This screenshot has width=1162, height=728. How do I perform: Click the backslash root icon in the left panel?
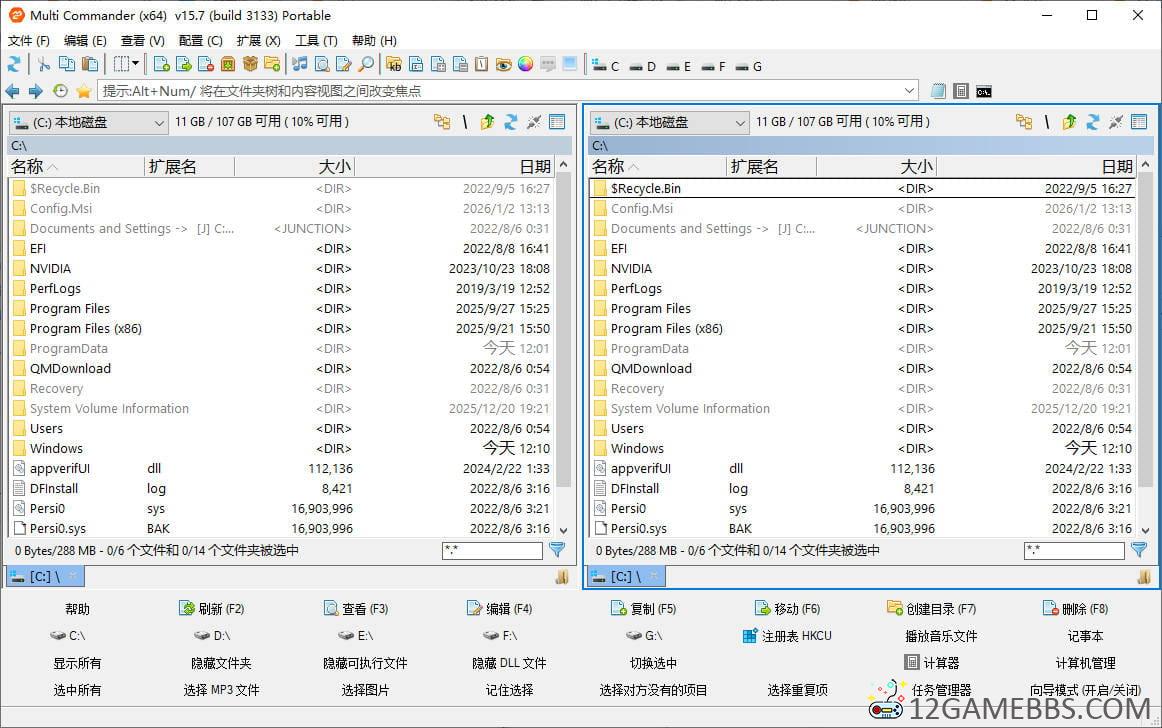pos(465,122)
